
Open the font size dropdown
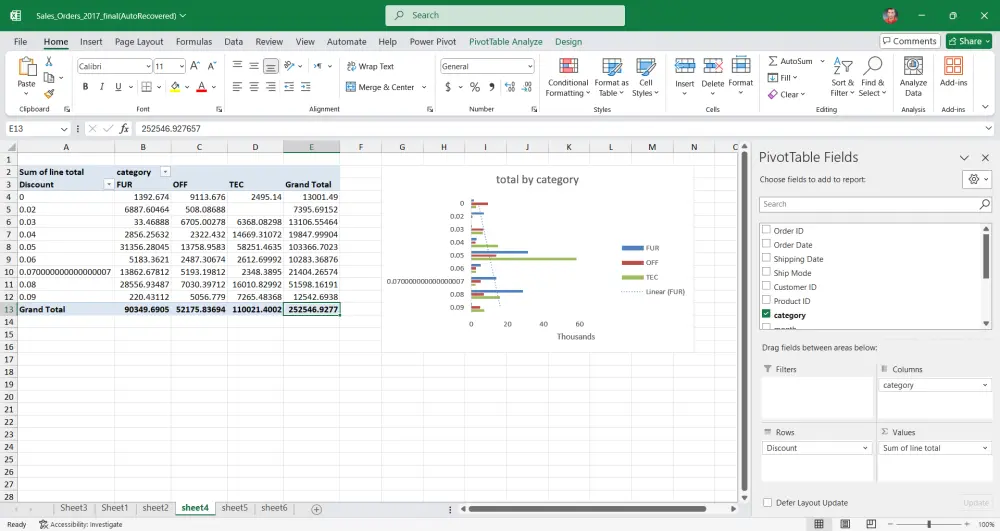[181, 66]
